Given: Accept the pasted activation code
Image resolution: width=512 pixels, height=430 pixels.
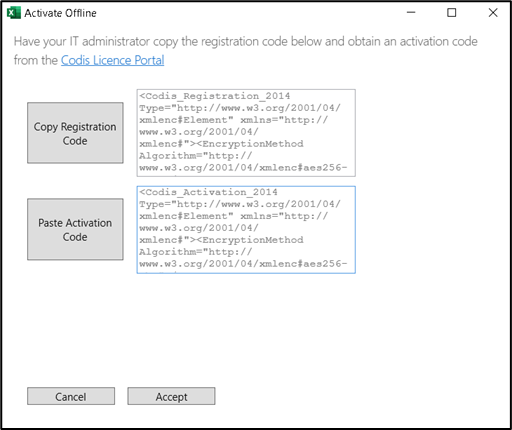Looking at the screenshot, I should 171,396.
